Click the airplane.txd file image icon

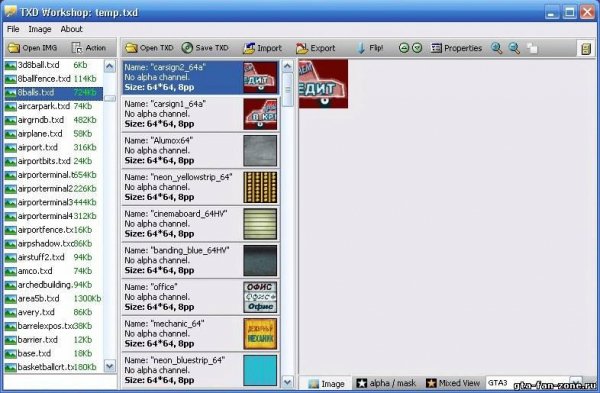tap(10, 134)
